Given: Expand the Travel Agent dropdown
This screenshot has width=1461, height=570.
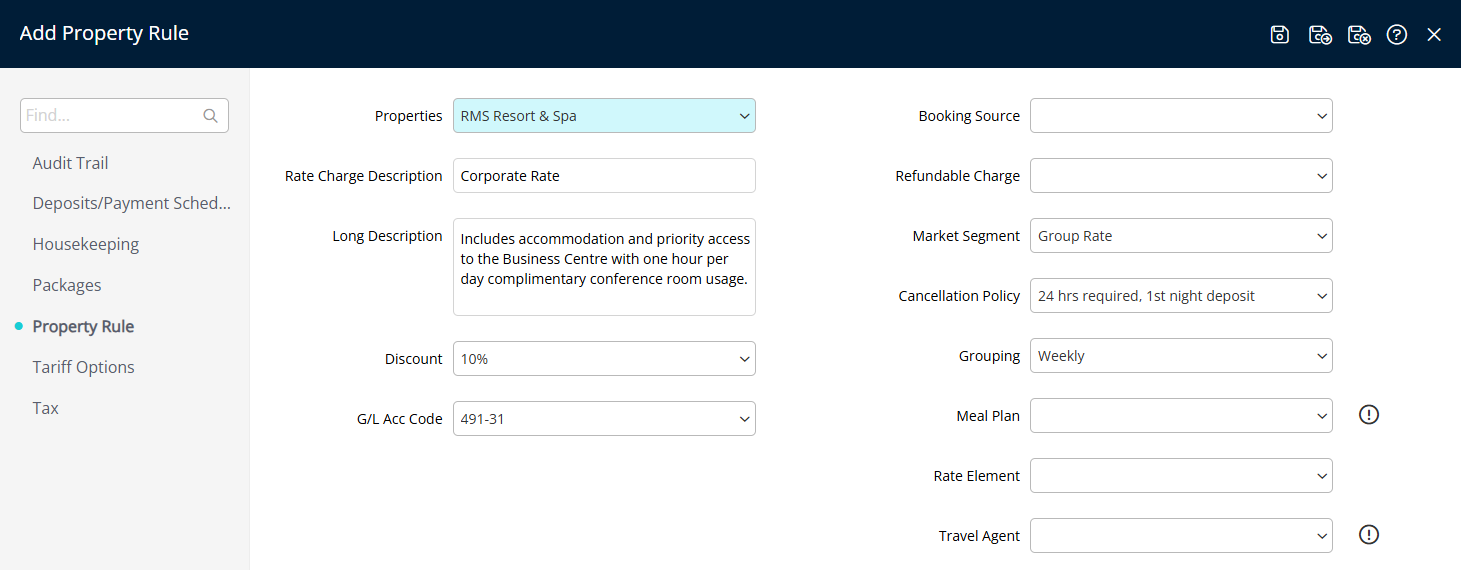Looking at the screenshot, I should pos(1181,535).
